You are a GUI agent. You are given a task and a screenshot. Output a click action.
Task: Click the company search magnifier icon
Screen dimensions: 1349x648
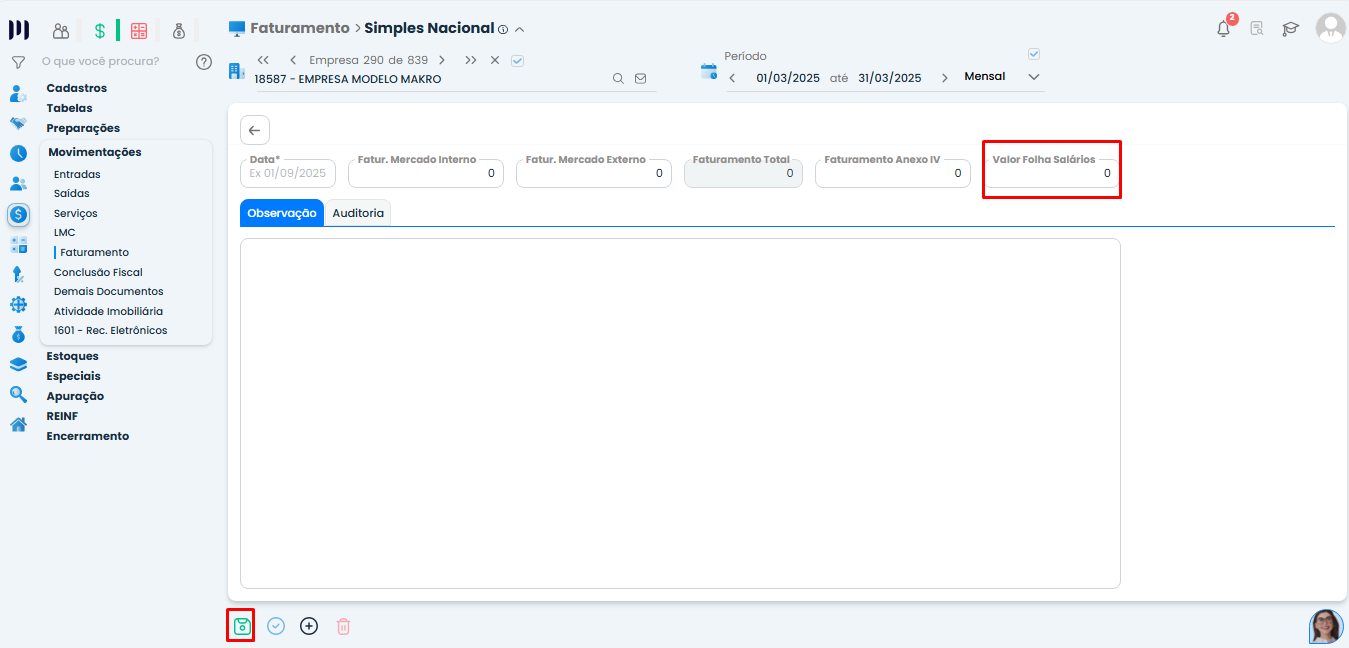point(618,79)
